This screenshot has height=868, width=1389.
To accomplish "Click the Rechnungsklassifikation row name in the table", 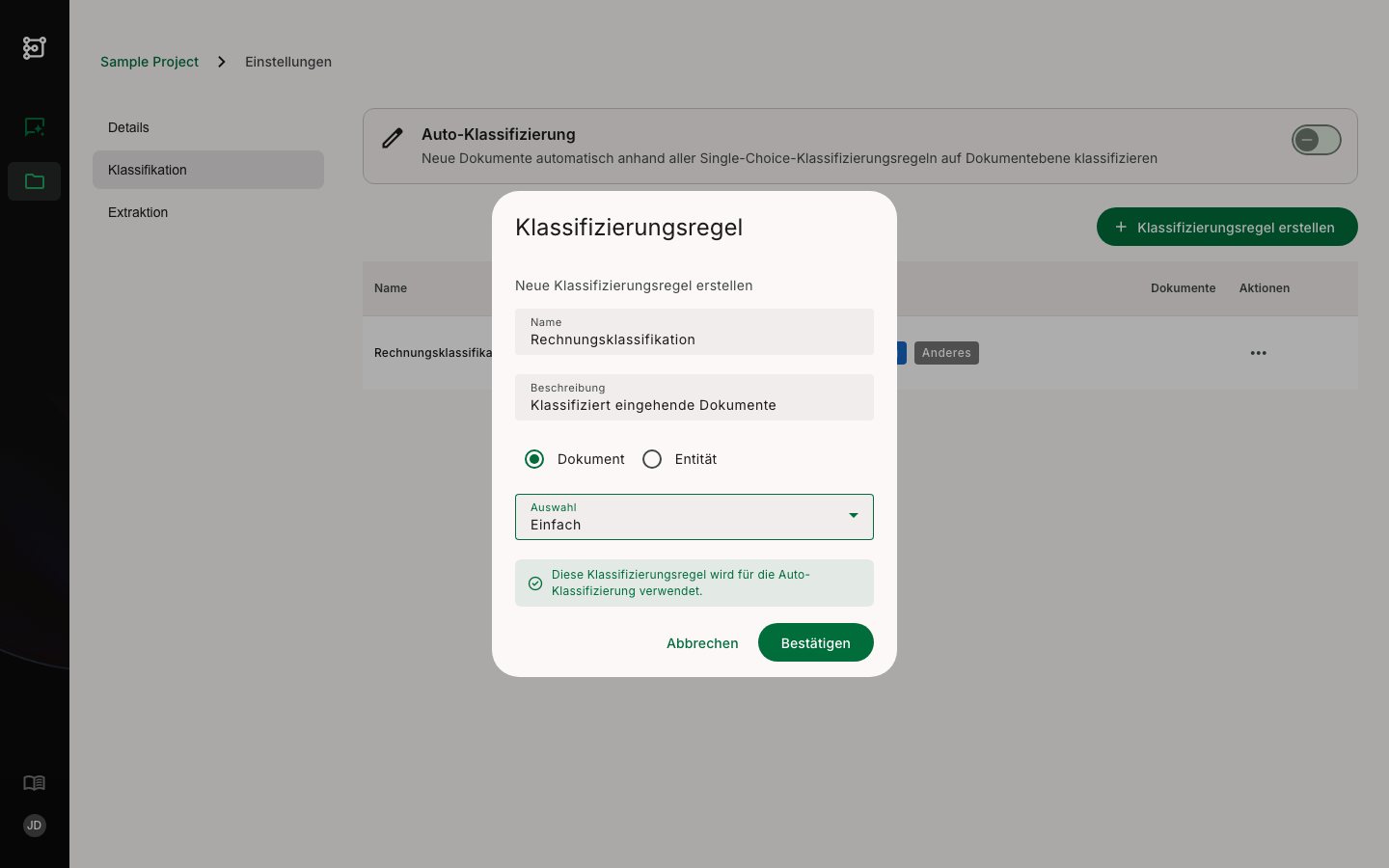I will tap(433, 353).
